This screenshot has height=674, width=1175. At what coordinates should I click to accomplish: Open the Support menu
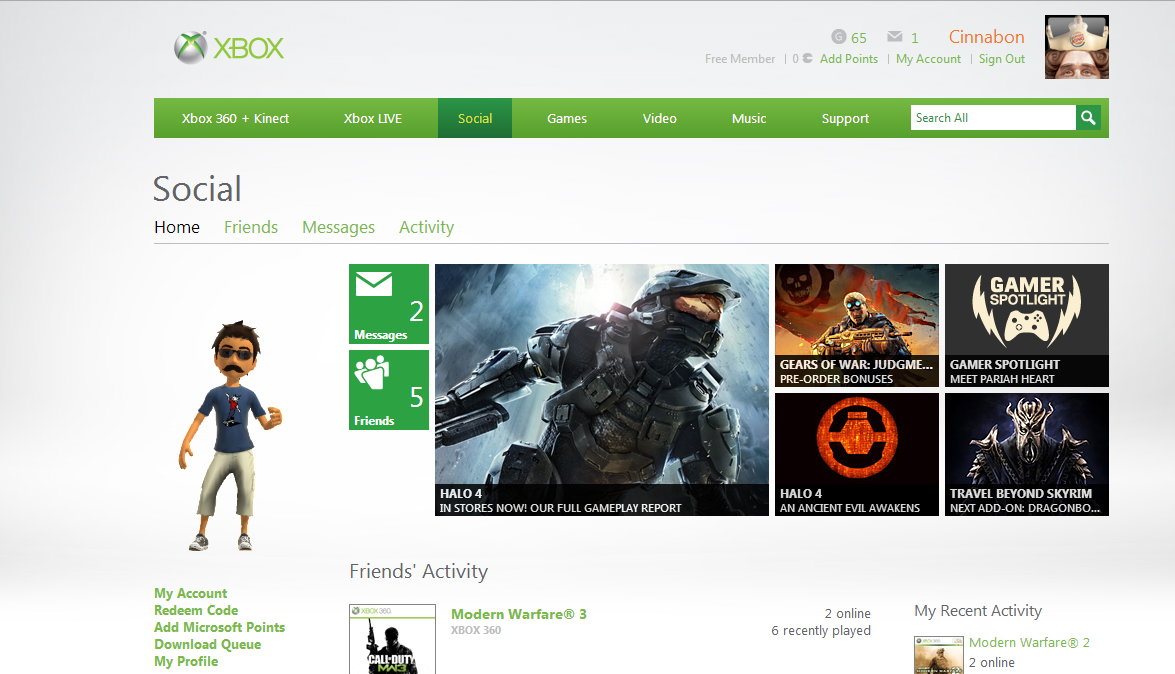(x=845, y=118)
